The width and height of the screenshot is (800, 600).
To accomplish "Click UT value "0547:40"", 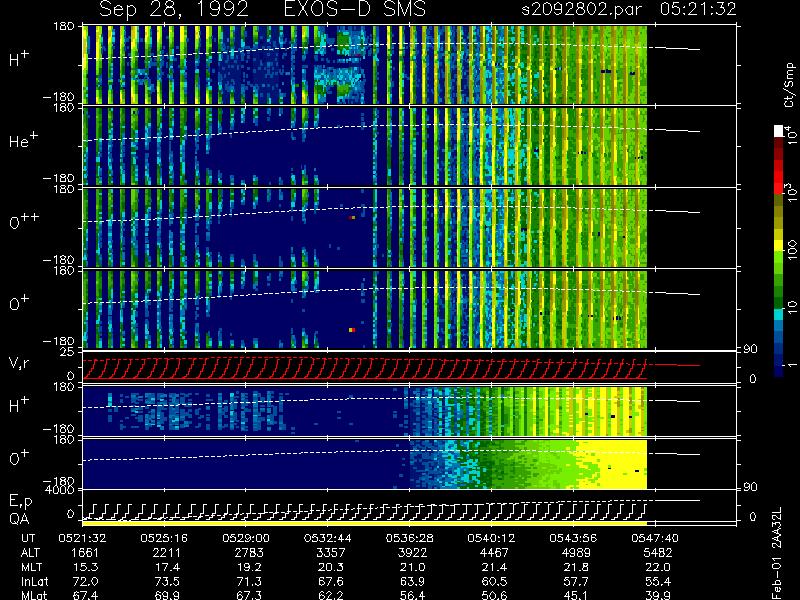I will coord(655,538).
